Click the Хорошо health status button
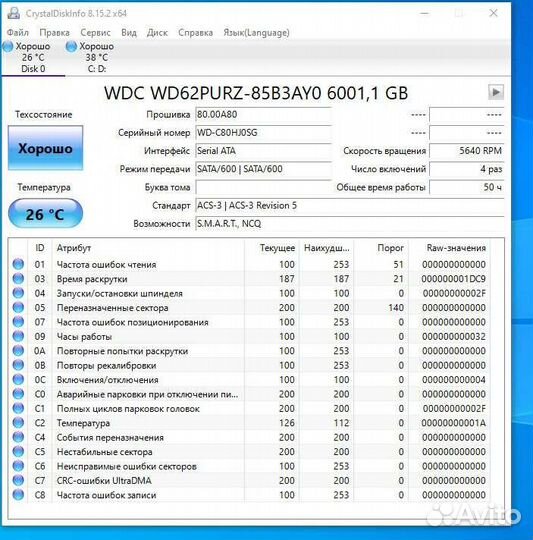 click(x=45, y=148)
